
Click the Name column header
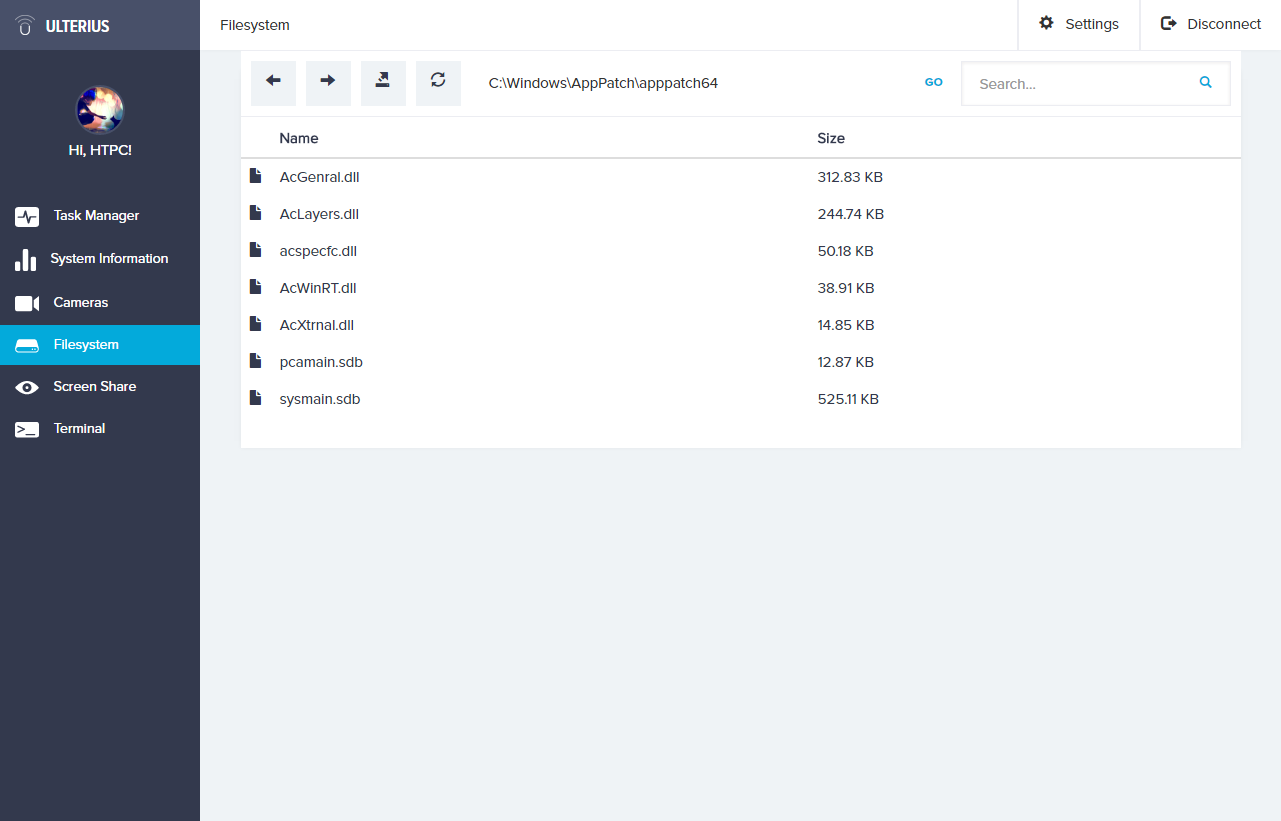[299, 138]
